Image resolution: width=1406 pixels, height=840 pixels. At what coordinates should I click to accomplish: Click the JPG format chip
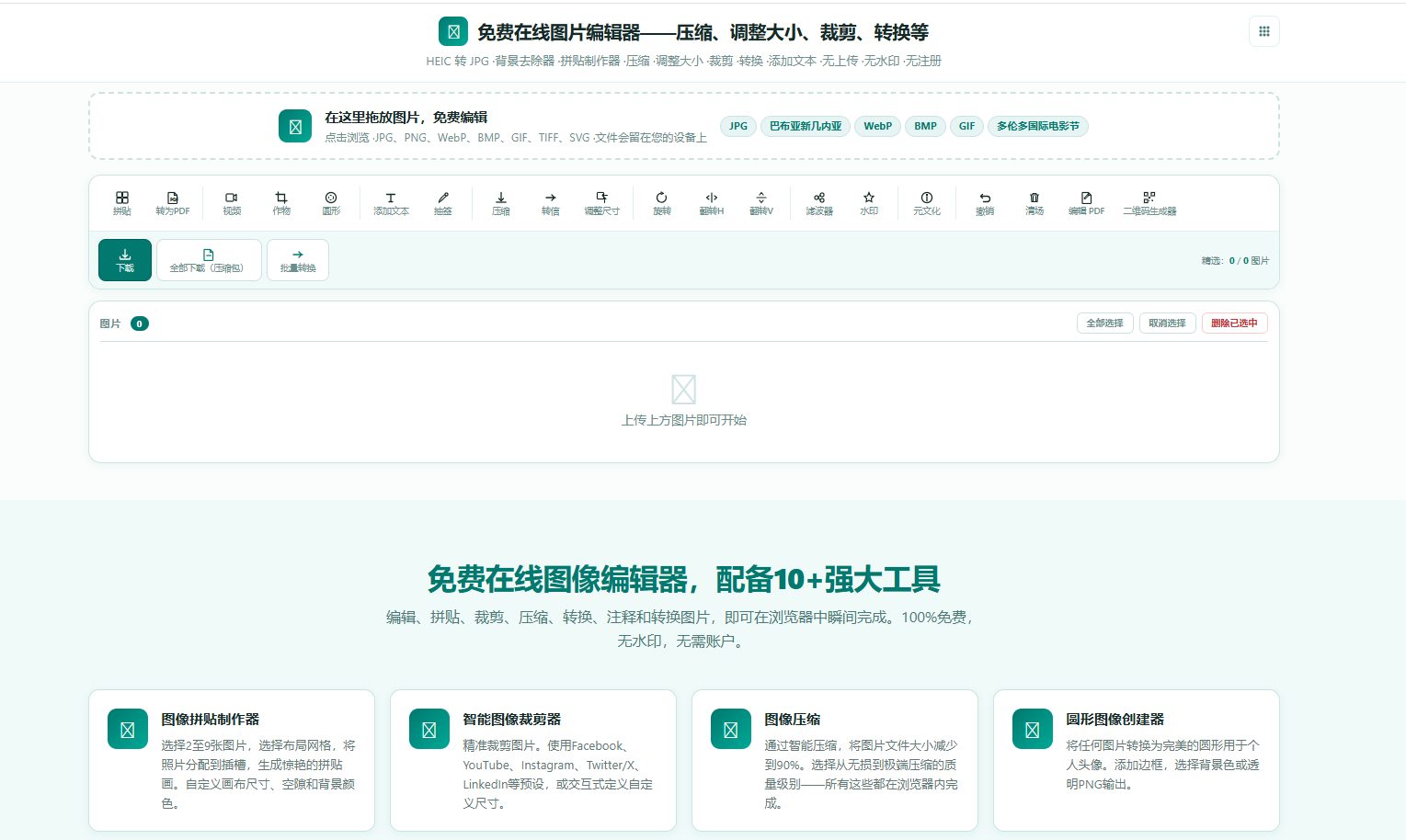click(738, 126)
